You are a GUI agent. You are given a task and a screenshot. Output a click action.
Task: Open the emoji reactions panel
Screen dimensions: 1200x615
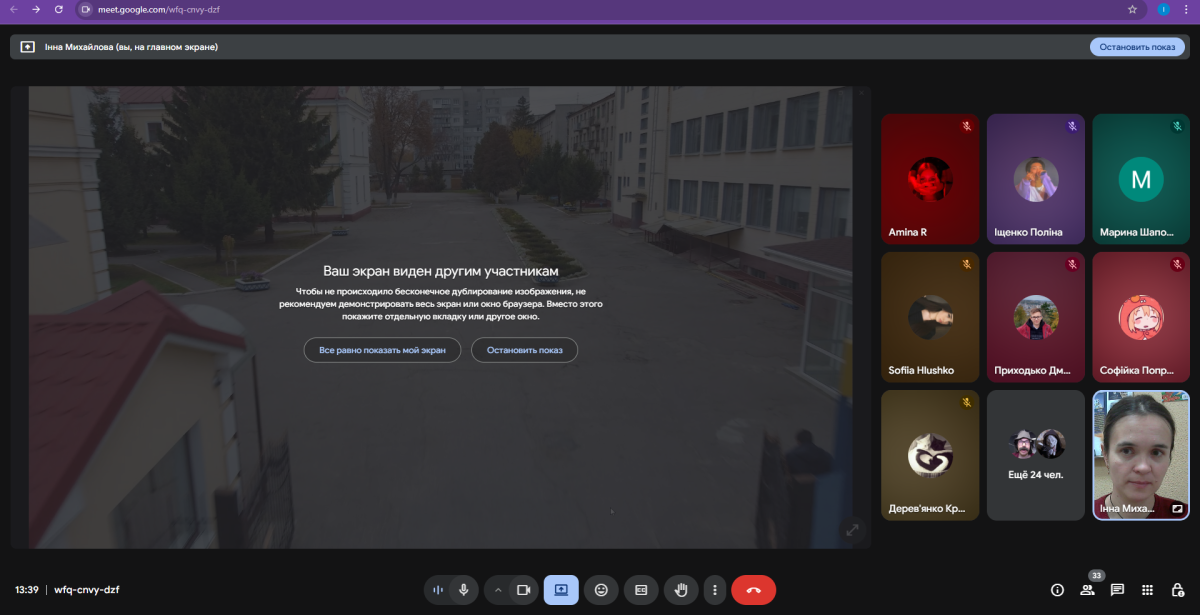tap(601, 590)
